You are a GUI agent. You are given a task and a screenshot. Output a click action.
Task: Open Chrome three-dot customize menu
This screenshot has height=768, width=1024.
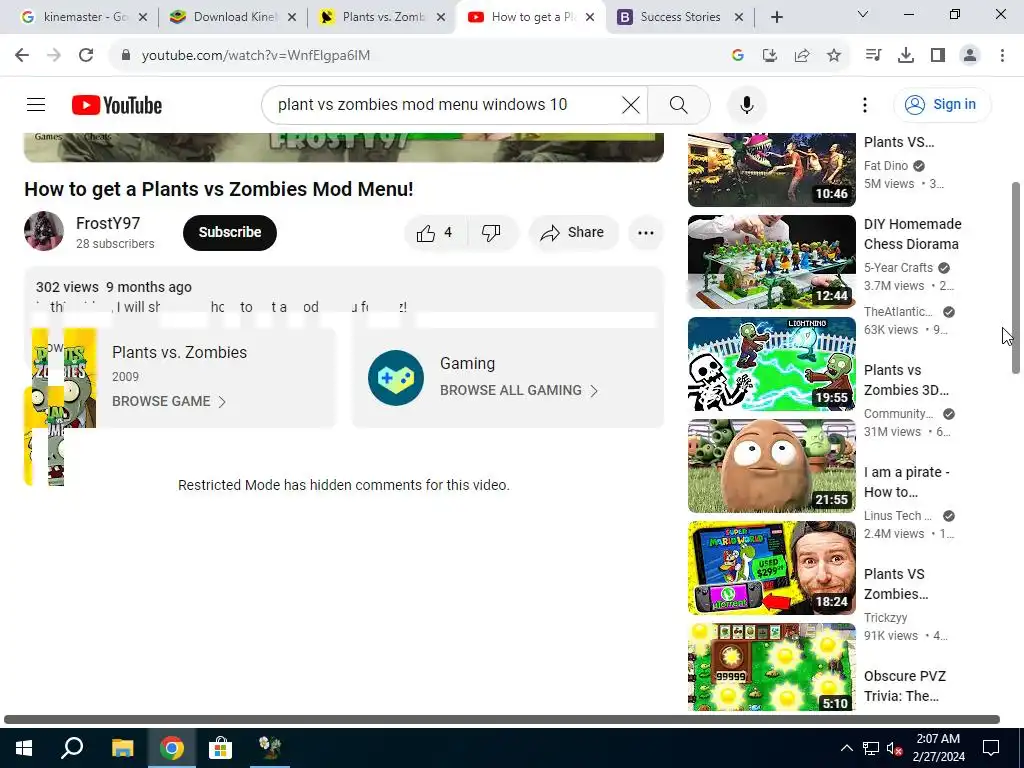click(1002, 56)
